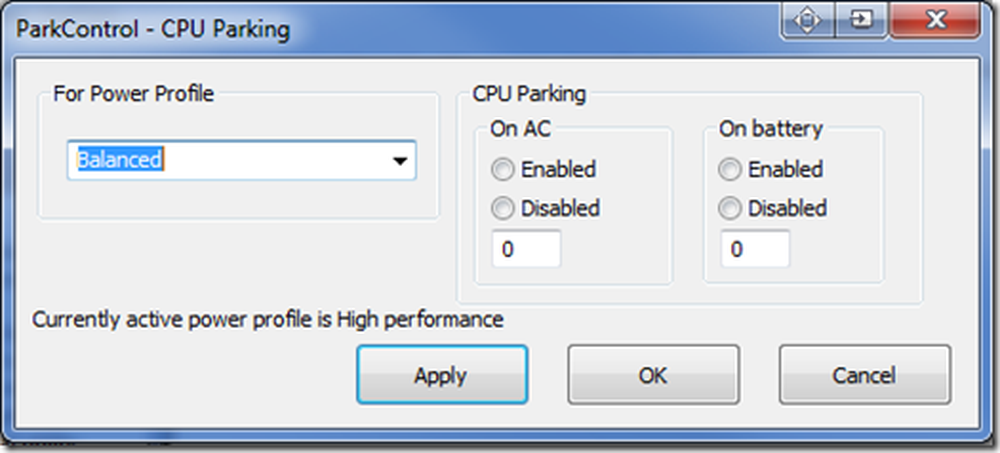
Task: Click the active power profile status text
Action: click(268, 320)
